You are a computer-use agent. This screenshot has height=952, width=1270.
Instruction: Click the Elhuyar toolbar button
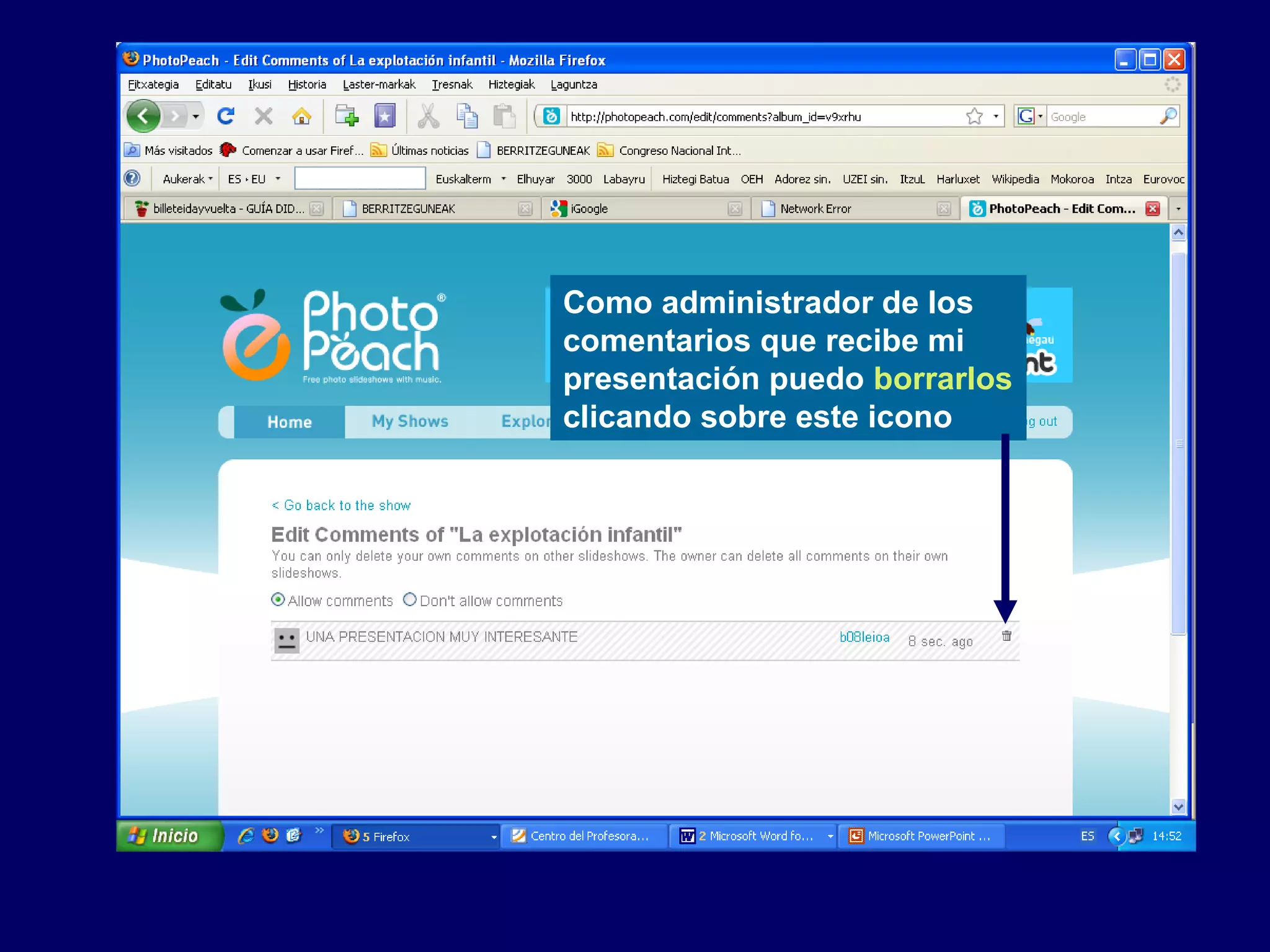pyautogui.click(x=536, y=179)
